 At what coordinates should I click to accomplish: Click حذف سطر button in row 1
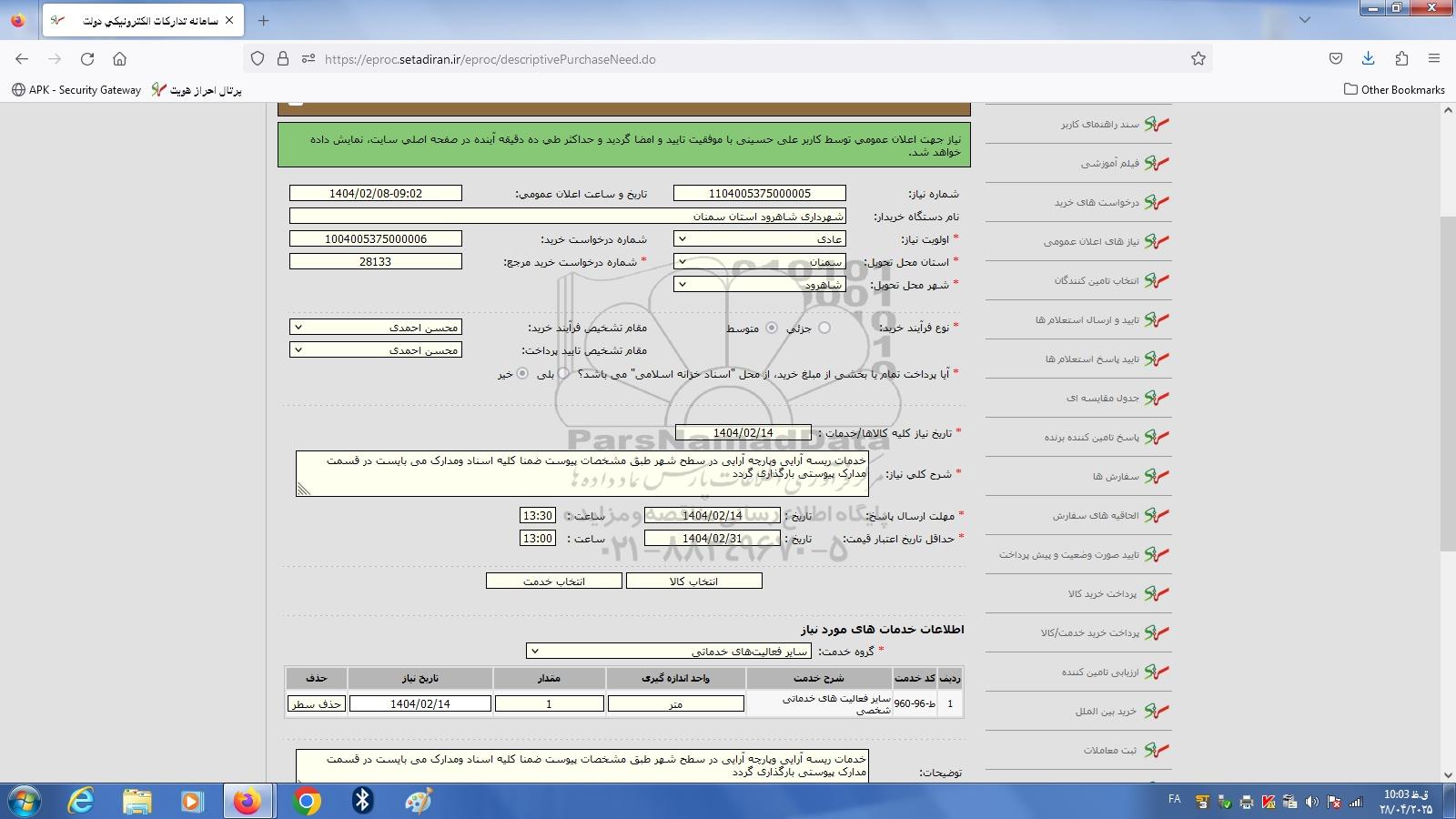[x=317, y=704]
